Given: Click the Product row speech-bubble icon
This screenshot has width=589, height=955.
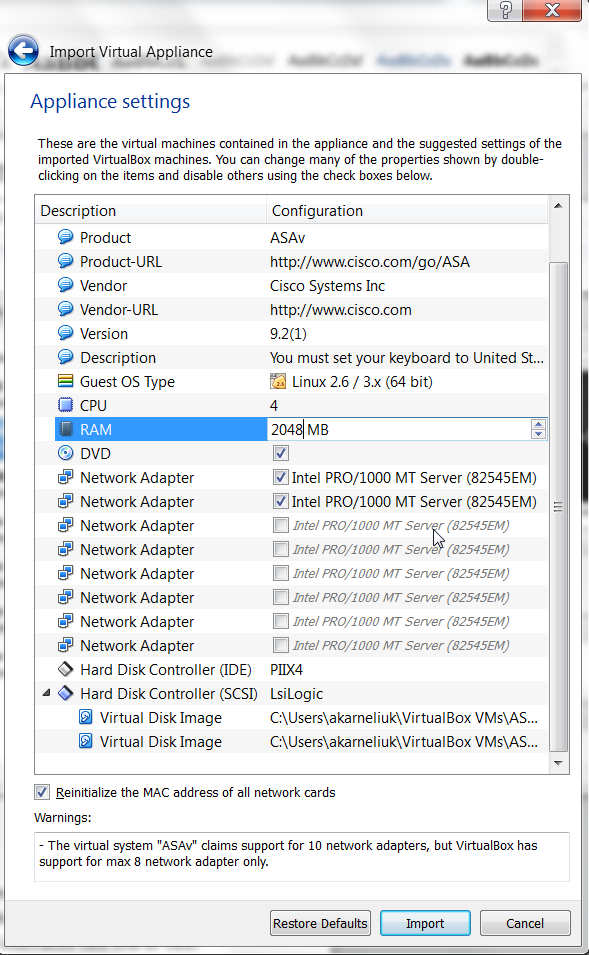Looking at the screenshot, I should tap(65, 237).
